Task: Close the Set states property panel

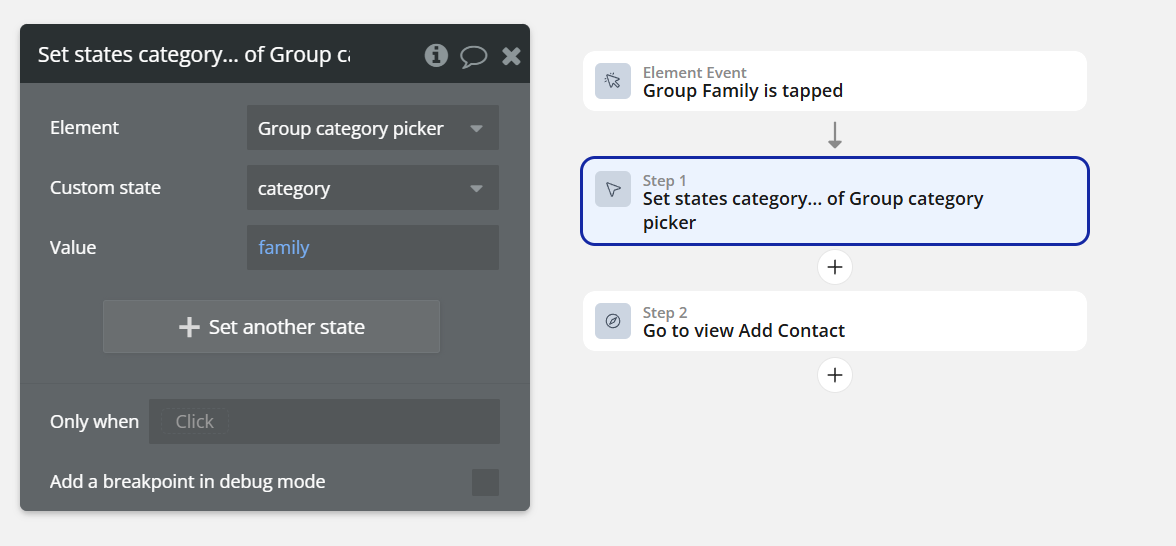Action: [511, 56]
